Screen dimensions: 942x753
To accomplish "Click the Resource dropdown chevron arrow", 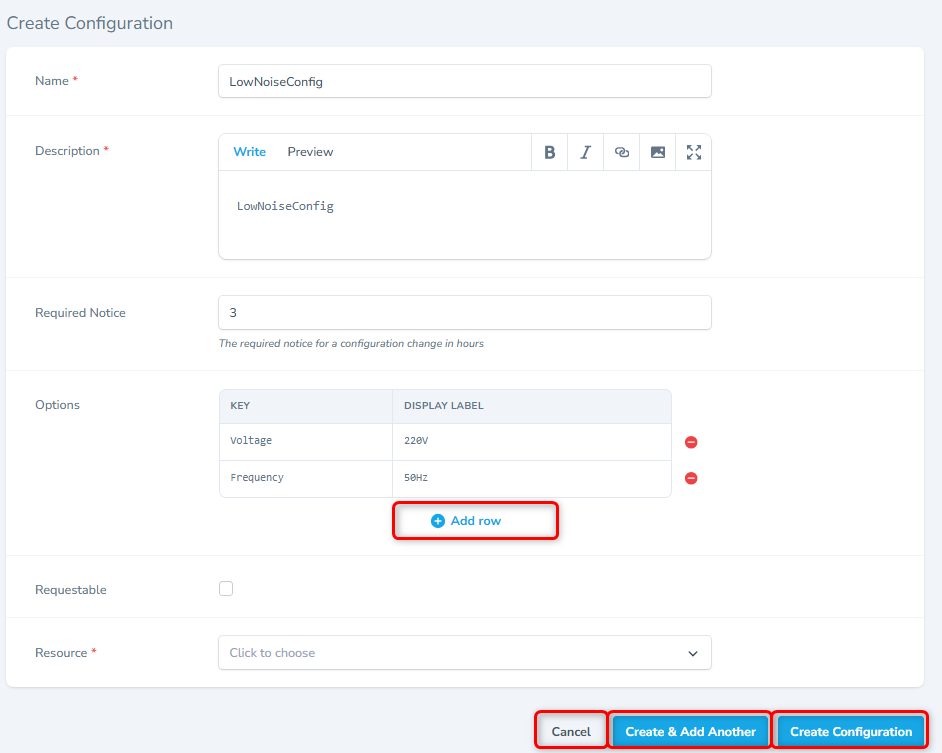I will click(693, 653).
